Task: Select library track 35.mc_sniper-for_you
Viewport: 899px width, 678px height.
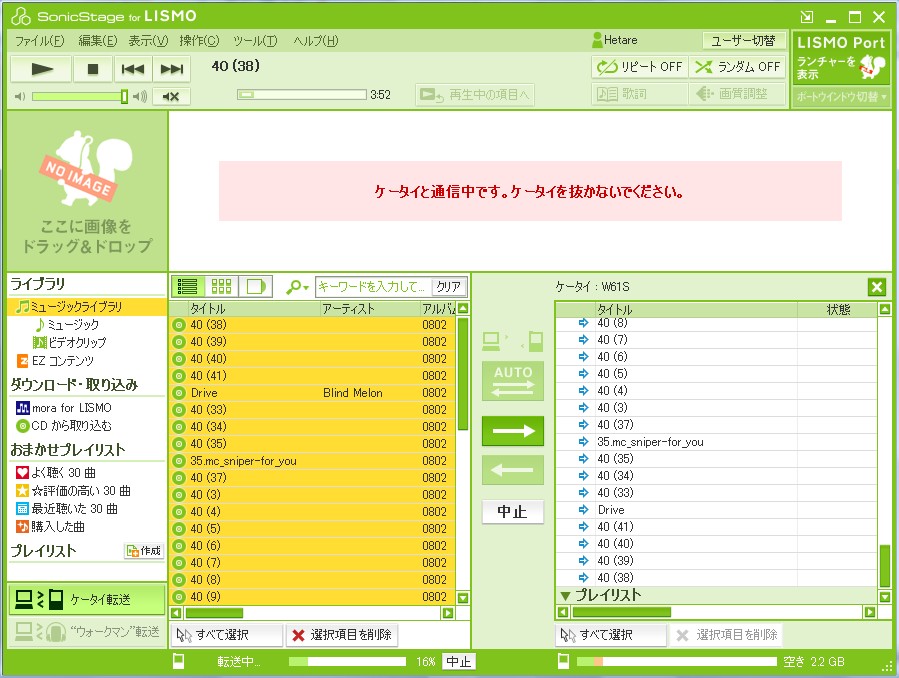Action: click(313, 461)
